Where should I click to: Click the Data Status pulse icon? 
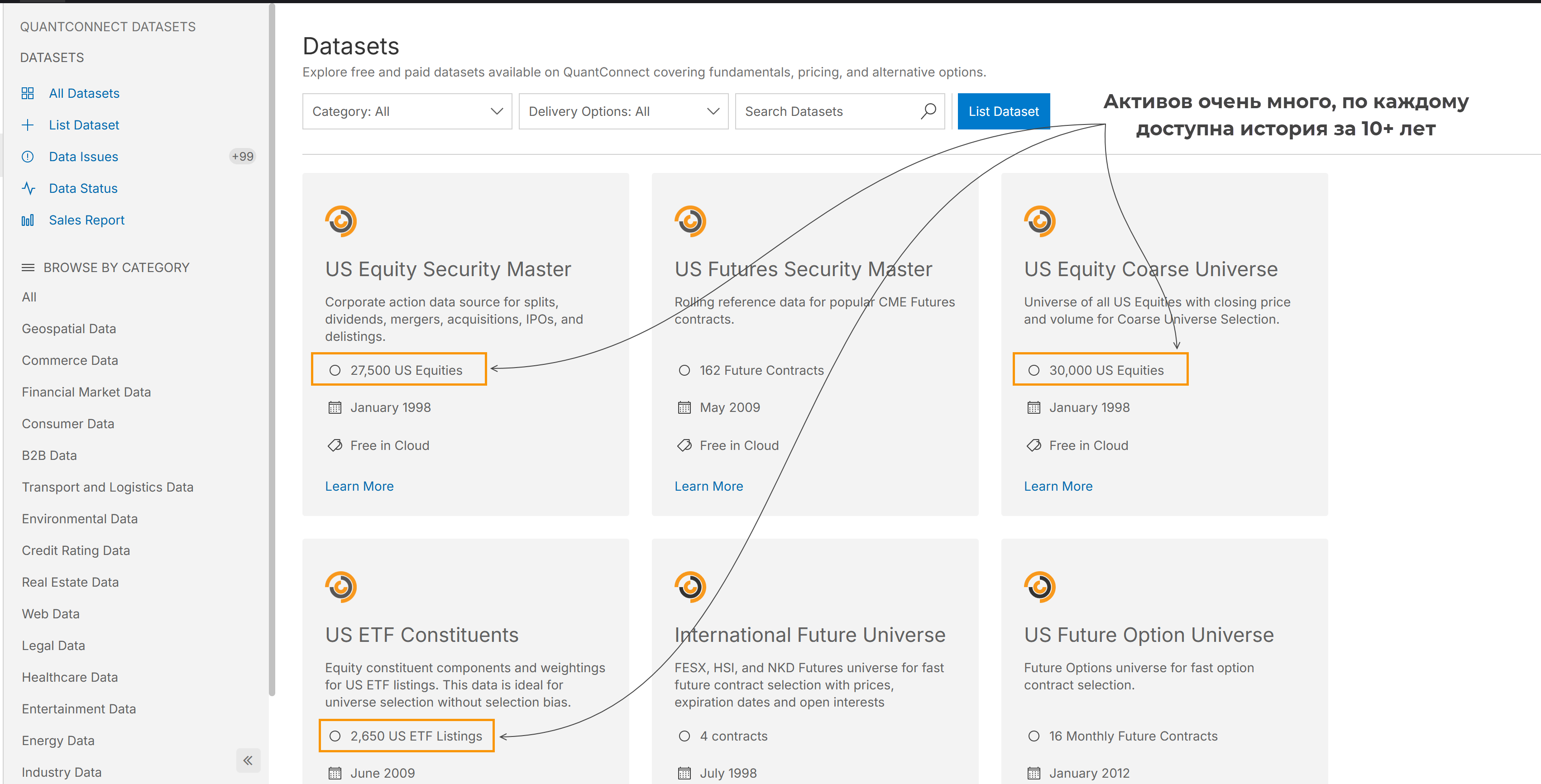coord(28,188)
